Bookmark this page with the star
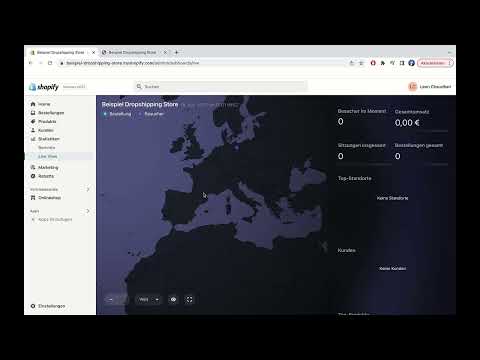 pyautogui.click(x=361, y=63)
